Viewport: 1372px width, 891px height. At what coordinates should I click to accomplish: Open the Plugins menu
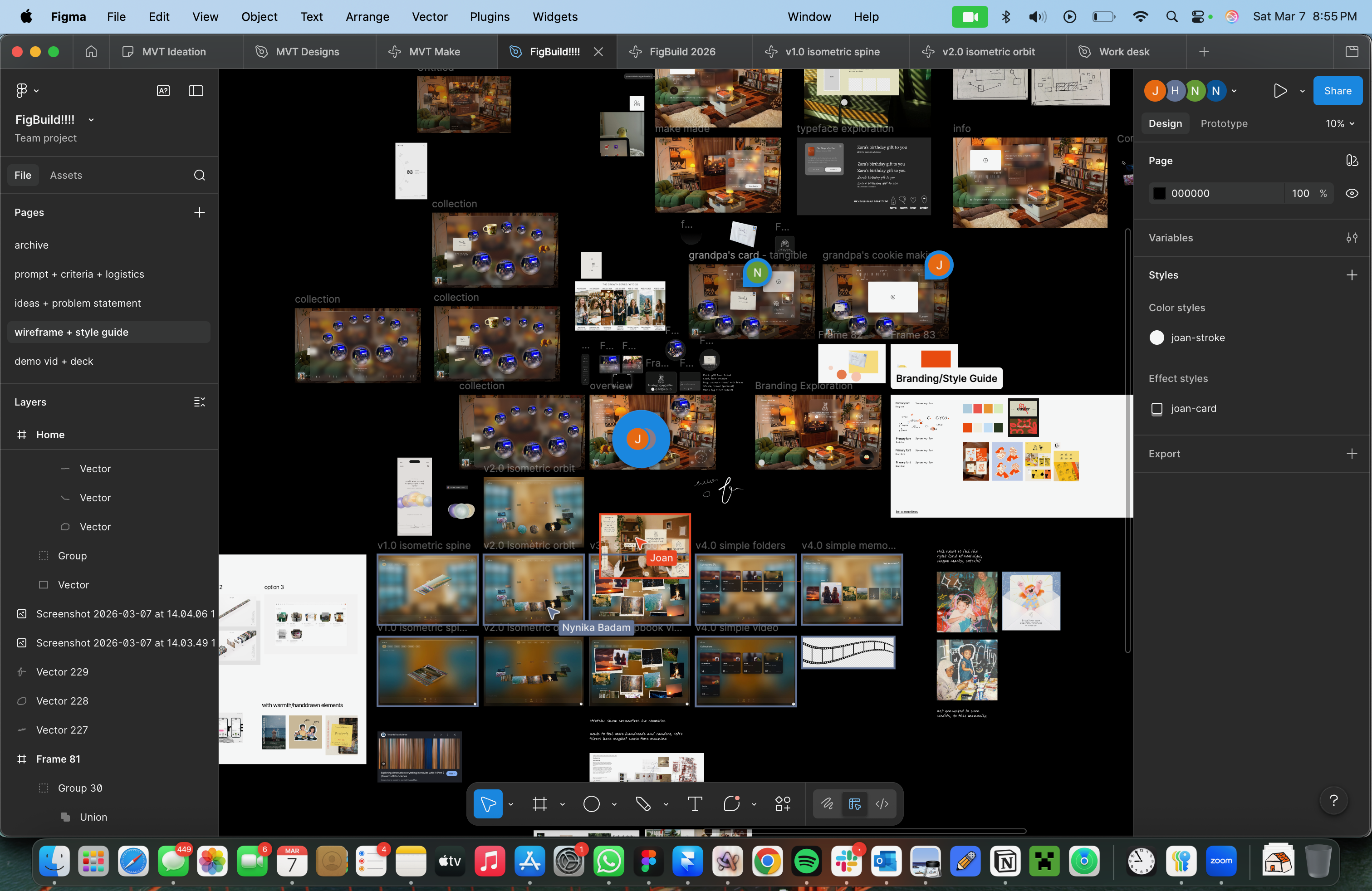(x=490, y=17)
